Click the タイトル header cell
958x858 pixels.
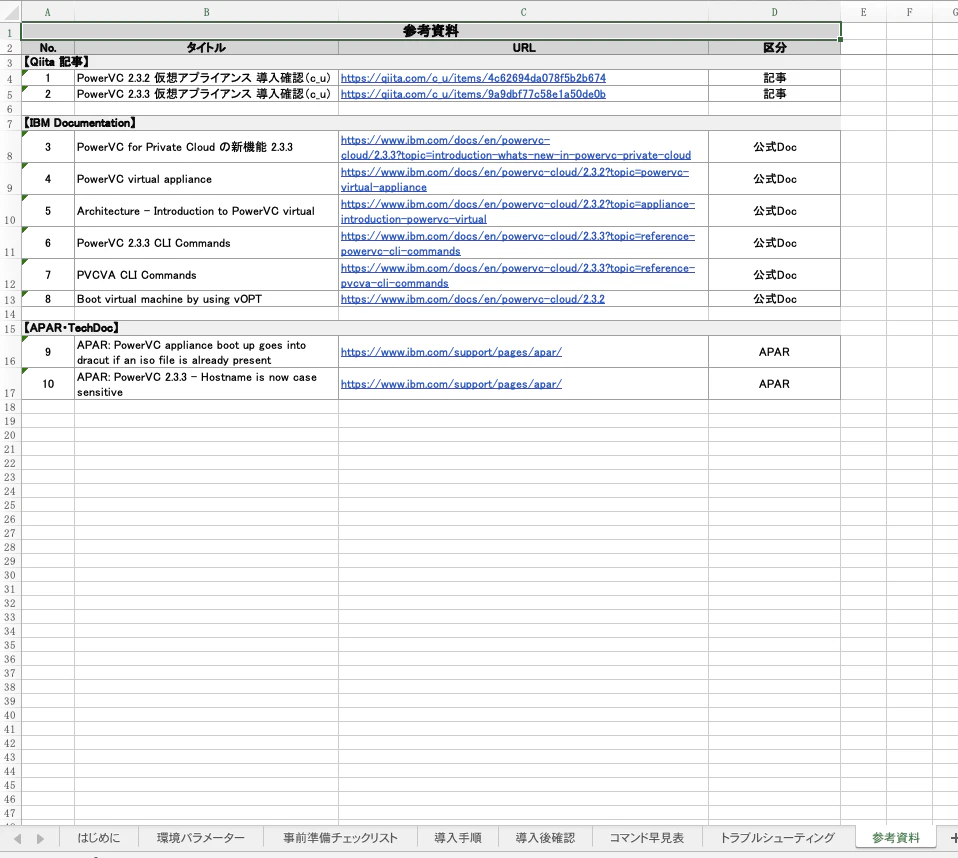(x=207, y=48)
